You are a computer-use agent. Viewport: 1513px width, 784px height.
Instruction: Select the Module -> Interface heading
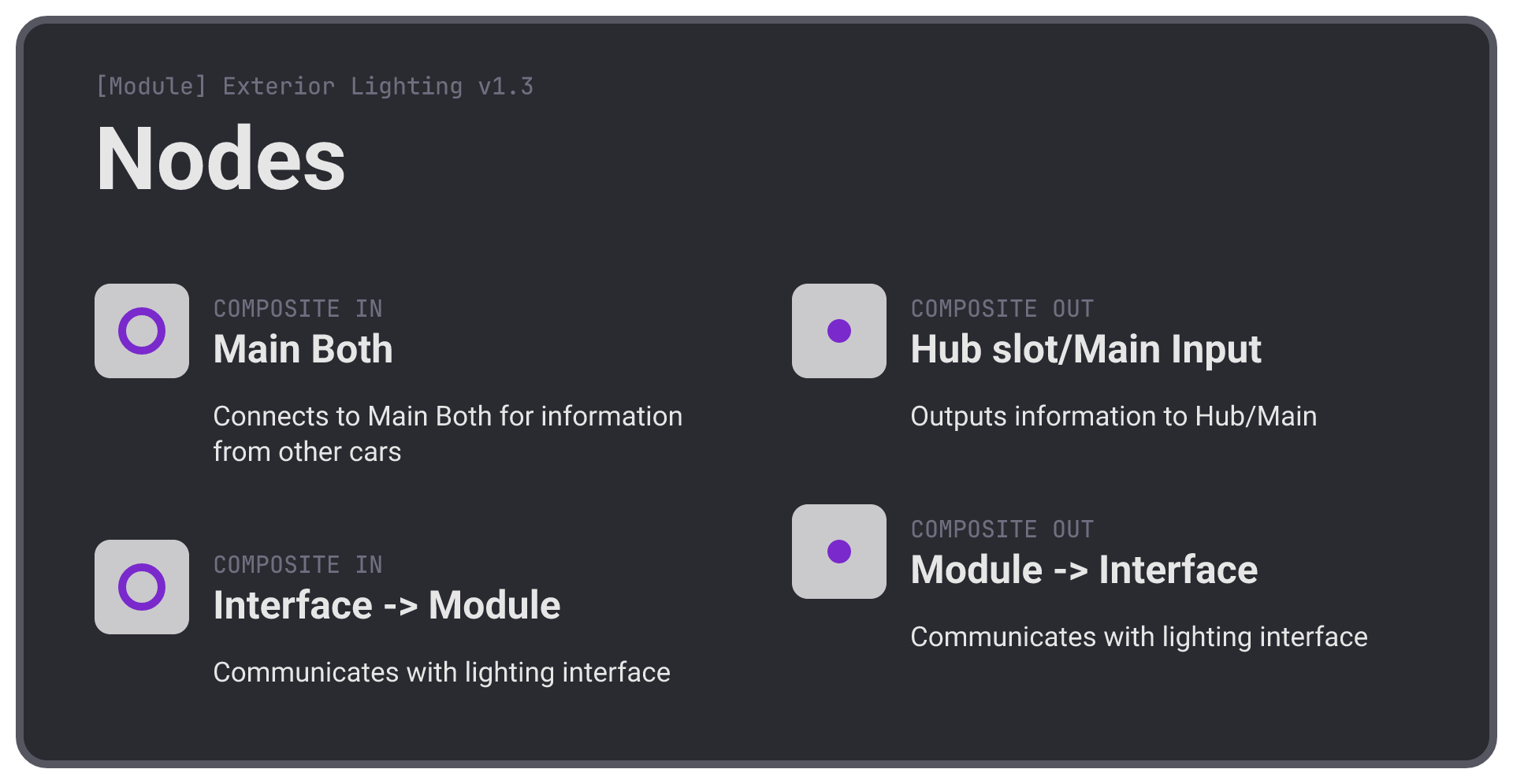pyautogui.click(x=1084, y=570)
